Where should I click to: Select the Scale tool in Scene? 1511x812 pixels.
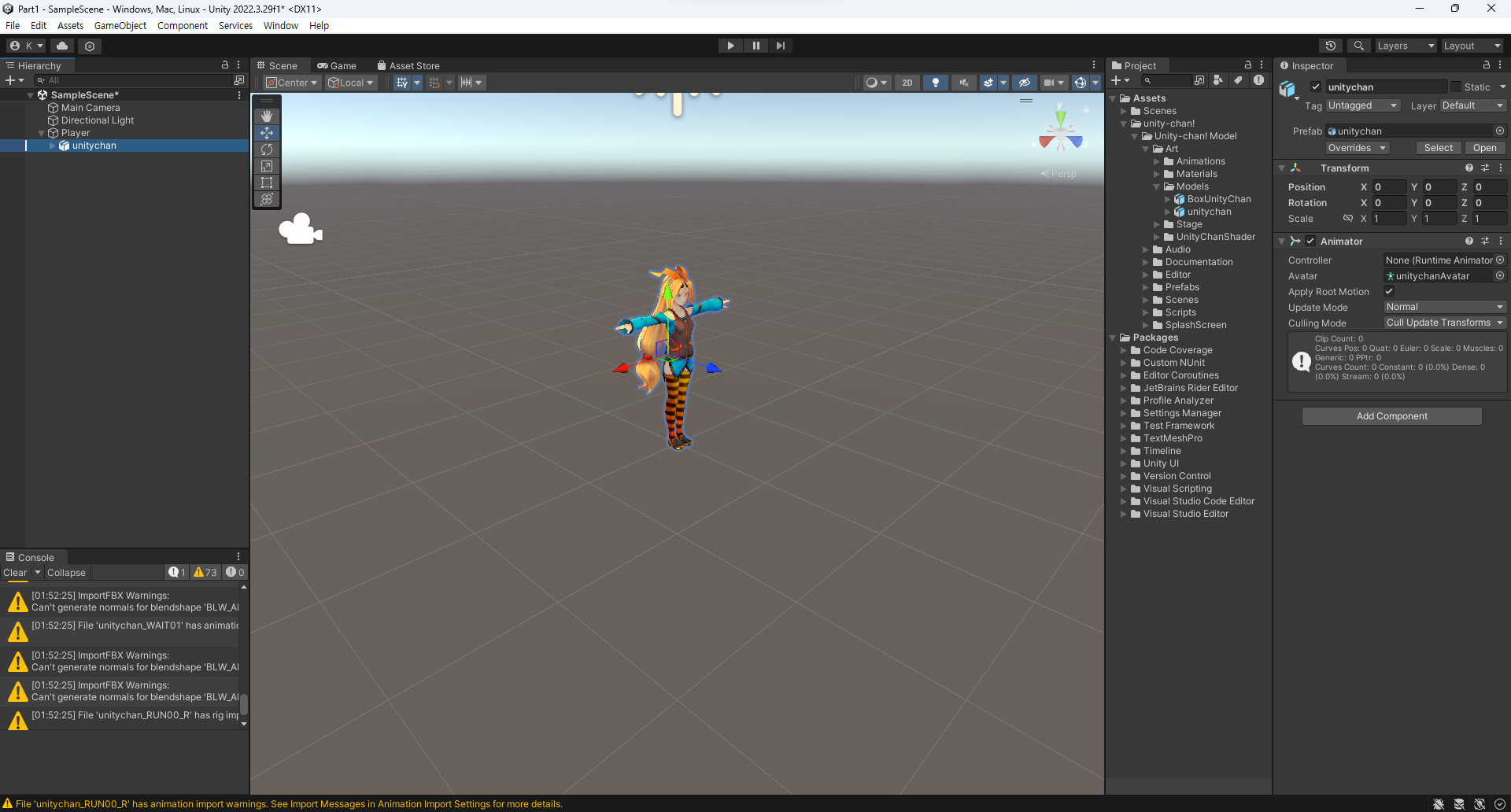click(267, 166)
